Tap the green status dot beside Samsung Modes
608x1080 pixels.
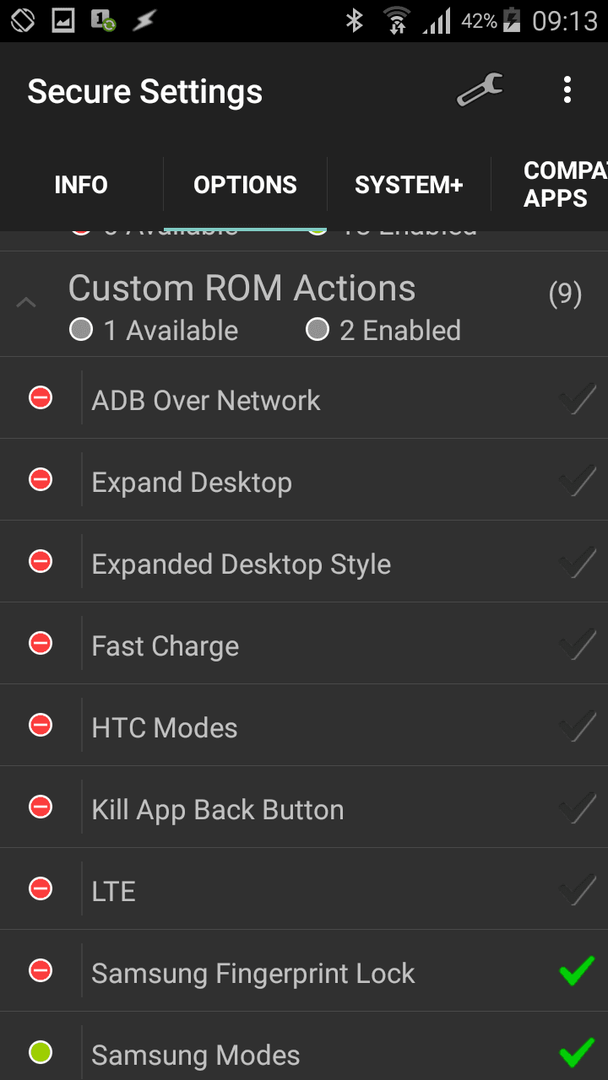point(41,1052)
